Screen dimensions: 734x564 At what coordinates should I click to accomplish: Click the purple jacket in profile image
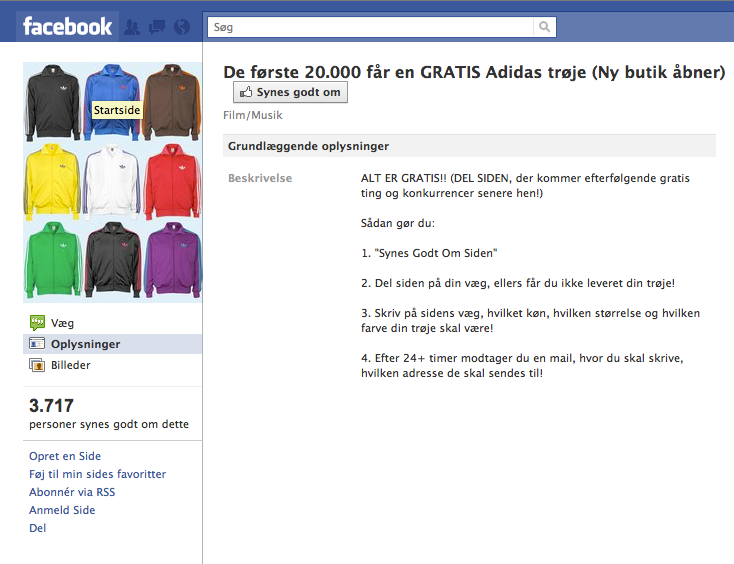pos(173,260)
